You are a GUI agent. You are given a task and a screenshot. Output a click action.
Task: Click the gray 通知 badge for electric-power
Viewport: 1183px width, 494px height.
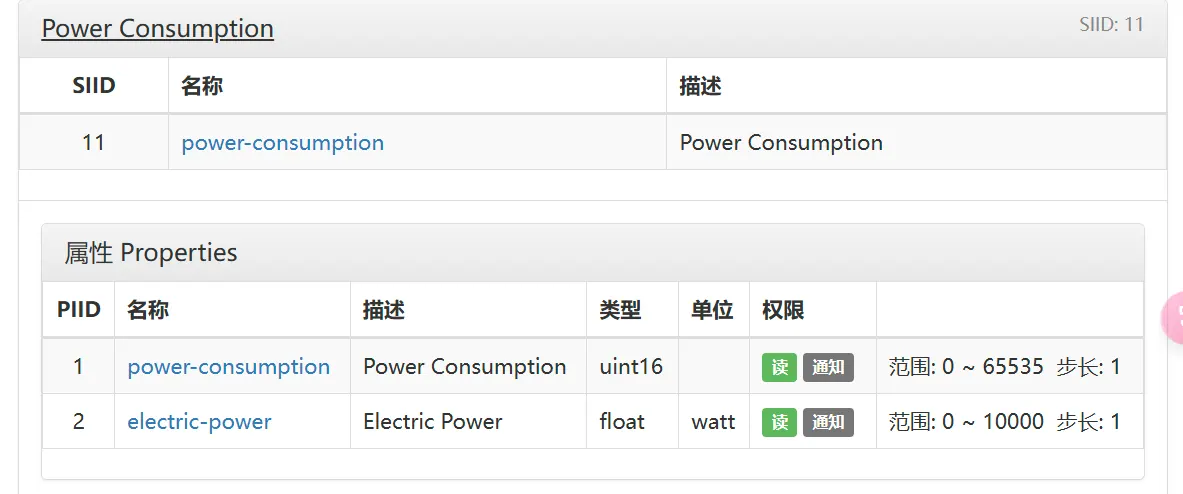click(828, 422)
